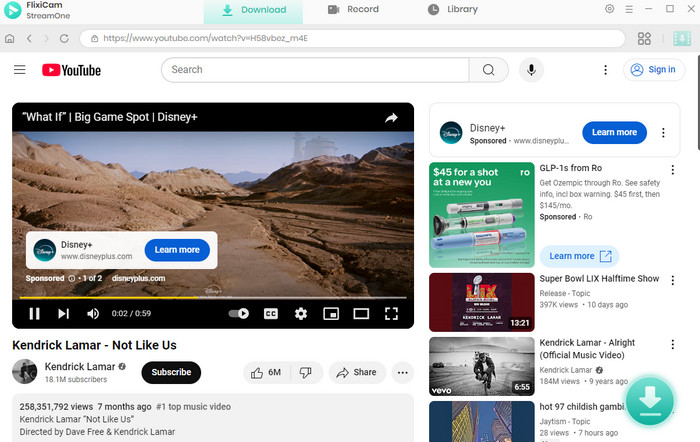Seek on the video progress bar

pos(213,297)
